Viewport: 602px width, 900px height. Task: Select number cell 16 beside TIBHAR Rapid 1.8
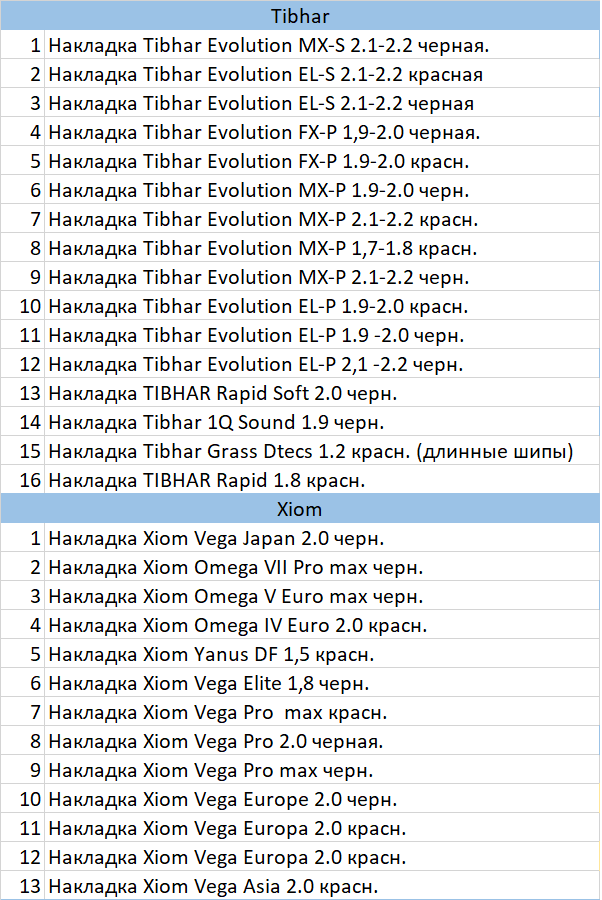click(22, 480)
